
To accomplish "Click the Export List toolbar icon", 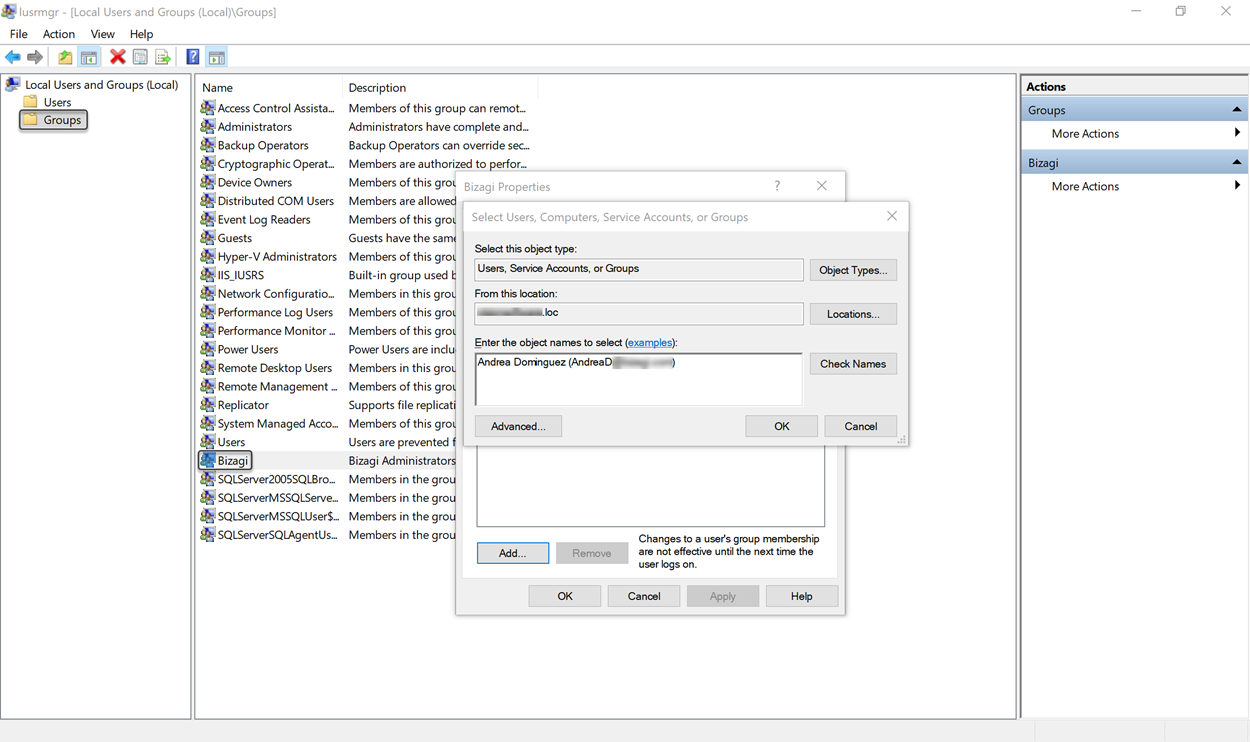I will (x=162, y=57).
